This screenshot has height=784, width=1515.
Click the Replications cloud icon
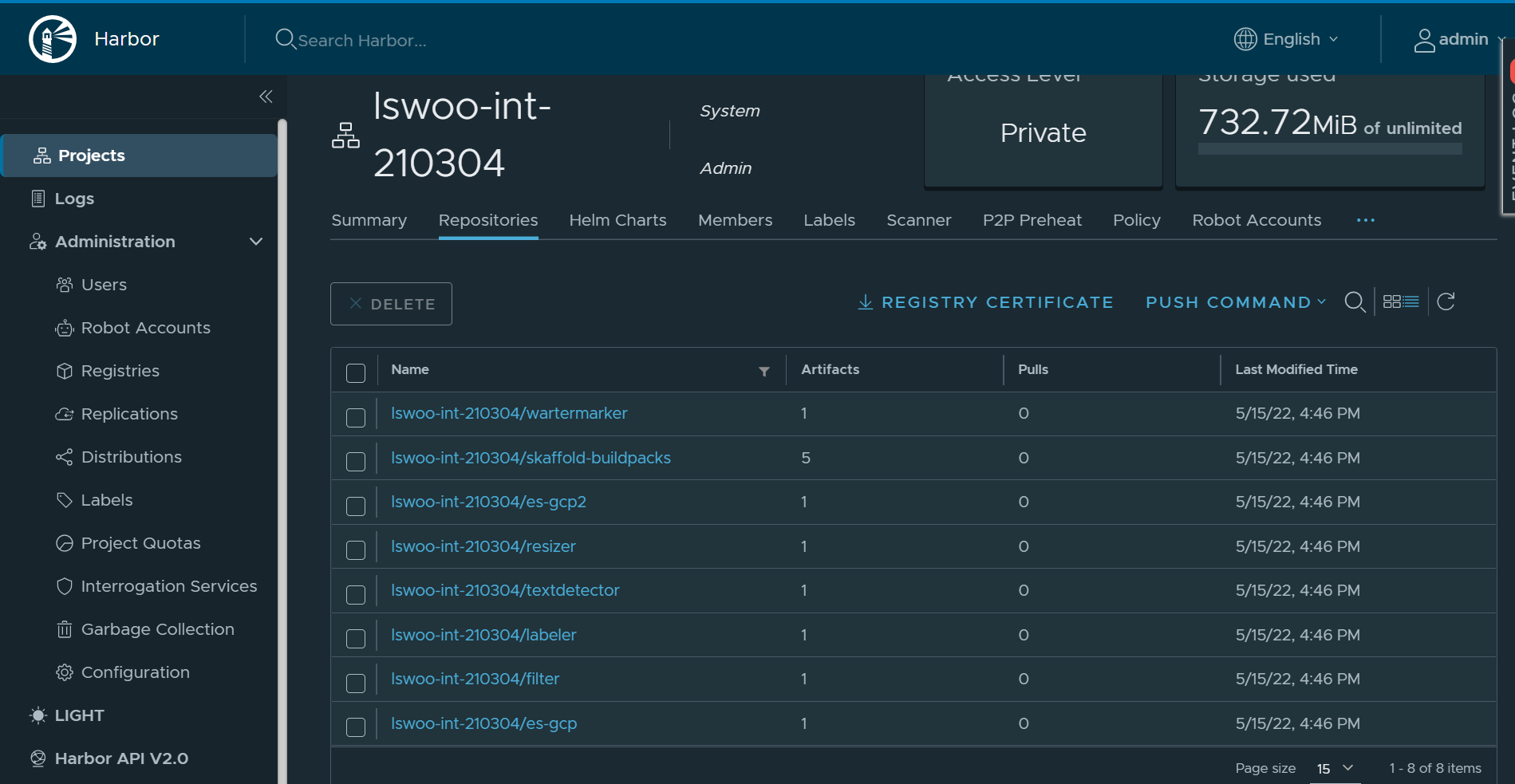tap(65, 414)
